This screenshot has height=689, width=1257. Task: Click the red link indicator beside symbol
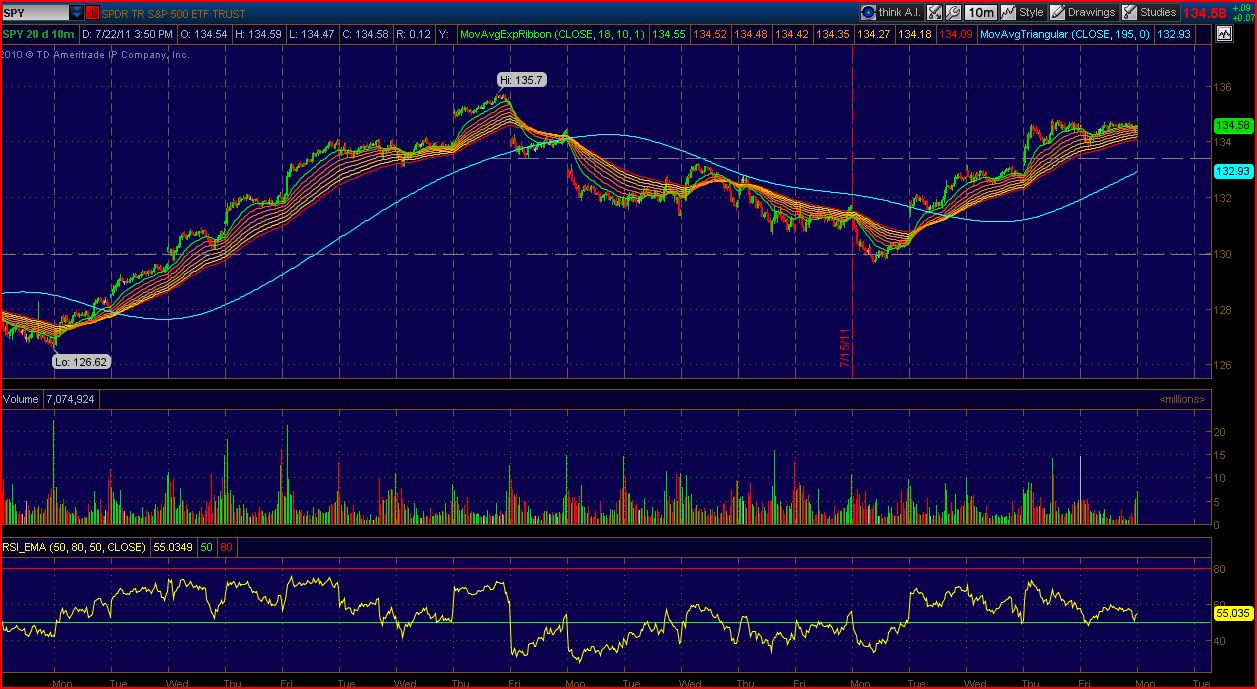point(93,13)
